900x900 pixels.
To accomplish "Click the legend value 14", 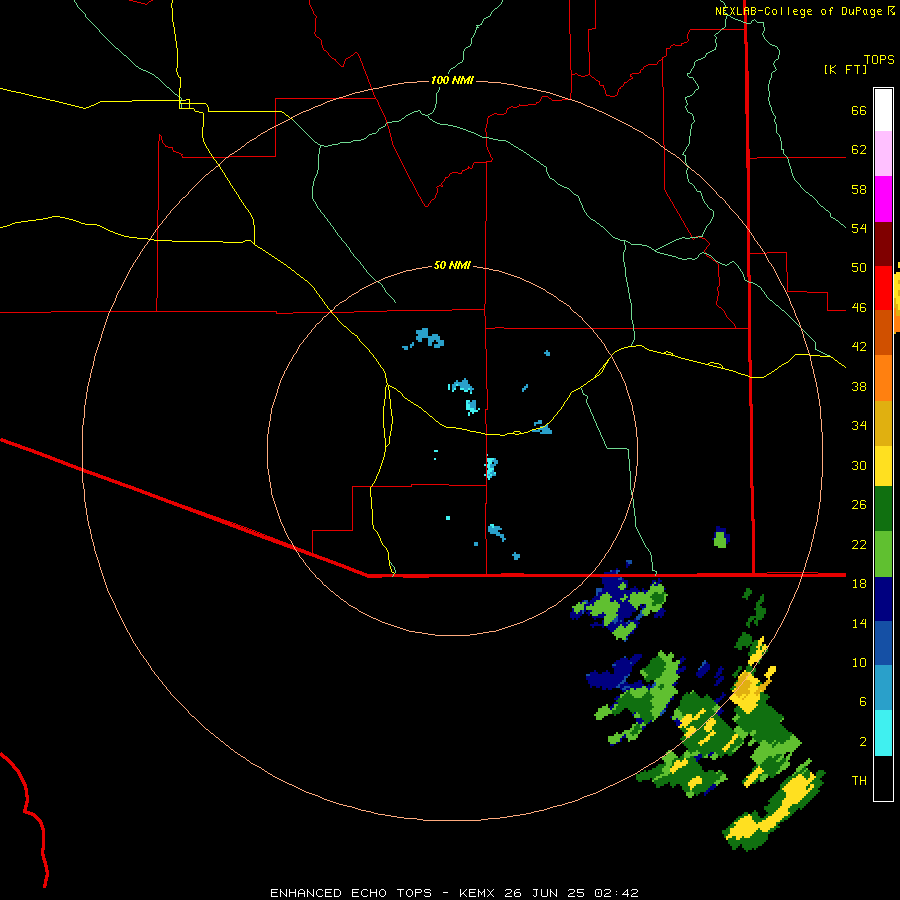I will pyautogui.click(x=859, y=623).
